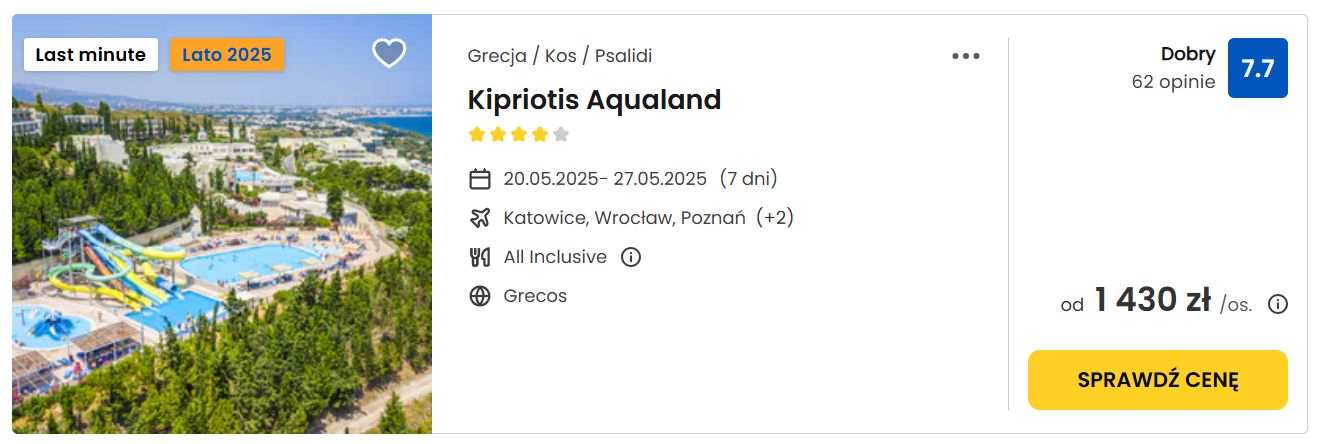Viewport: 1319px width, 444px height.
Task: Click the cutlery meal plan icon
Action: tap(480, 257)
